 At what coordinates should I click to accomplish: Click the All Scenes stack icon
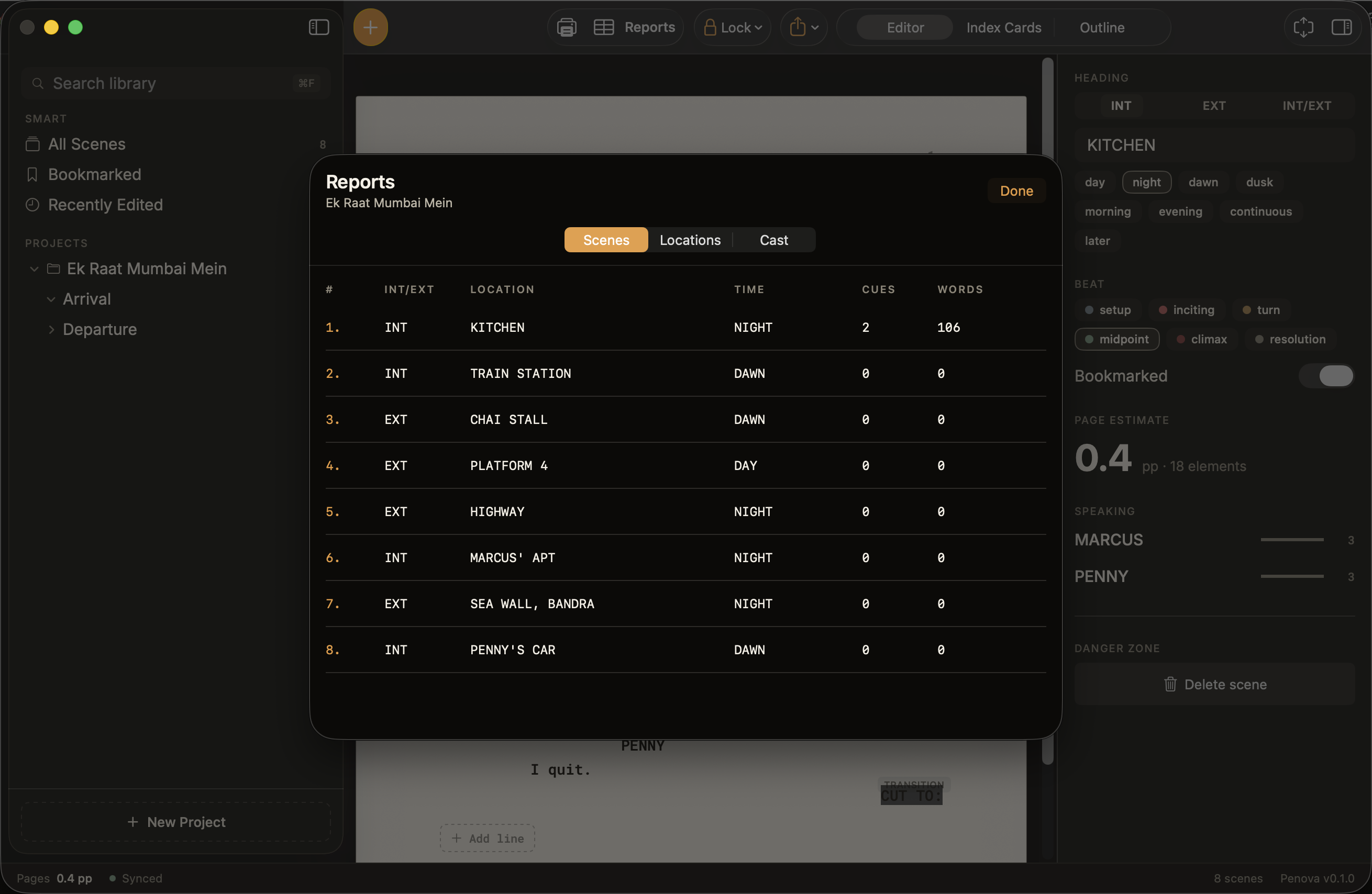click(33, 144)
